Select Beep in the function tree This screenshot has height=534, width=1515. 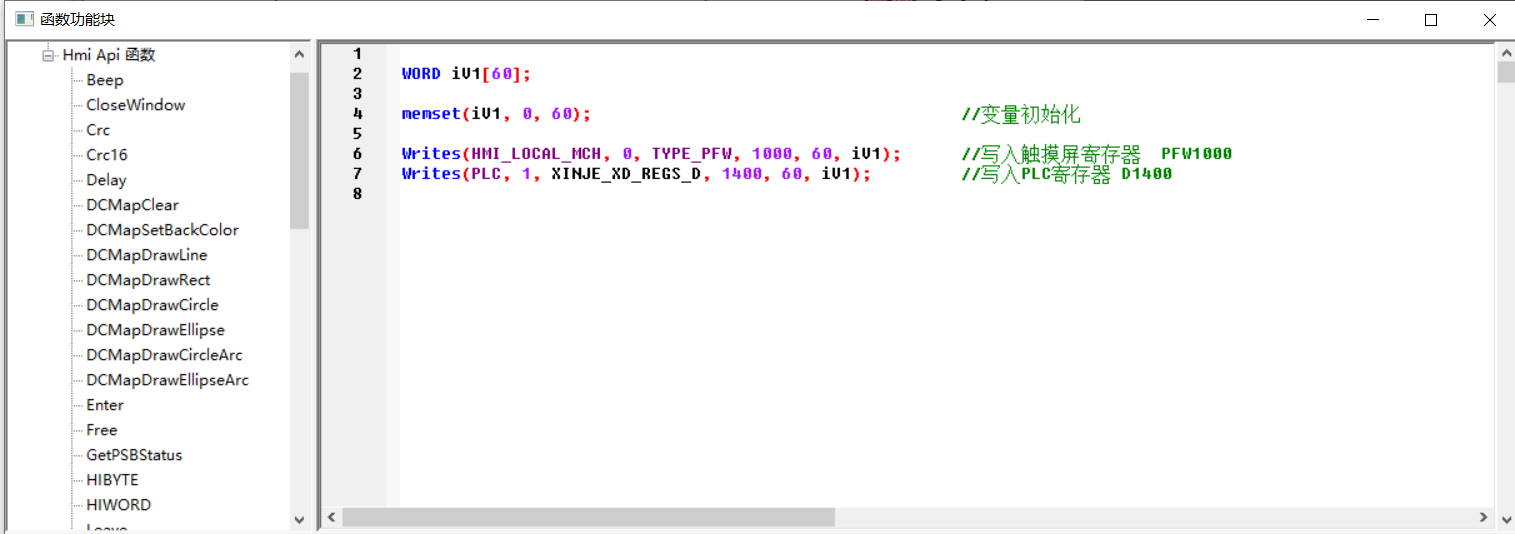[x=105, y=80]
